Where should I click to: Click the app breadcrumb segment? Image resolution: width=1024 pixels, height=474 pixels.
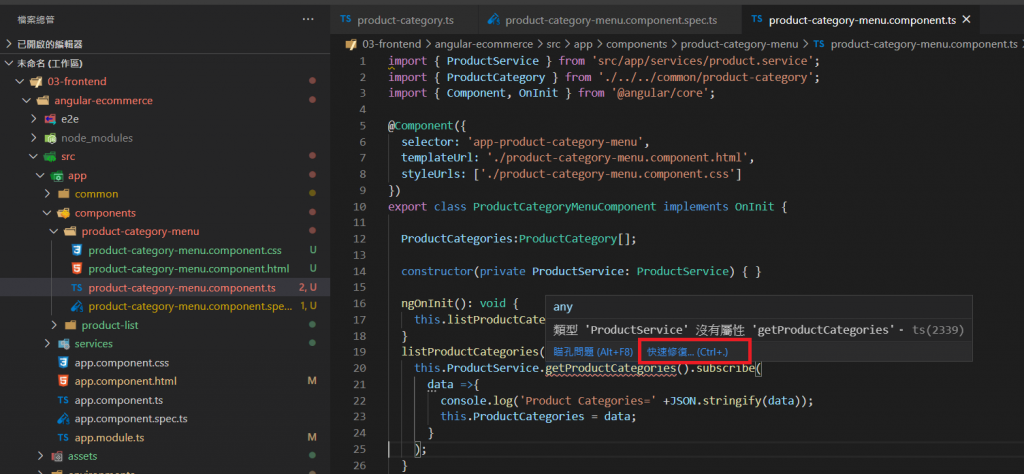583,44
